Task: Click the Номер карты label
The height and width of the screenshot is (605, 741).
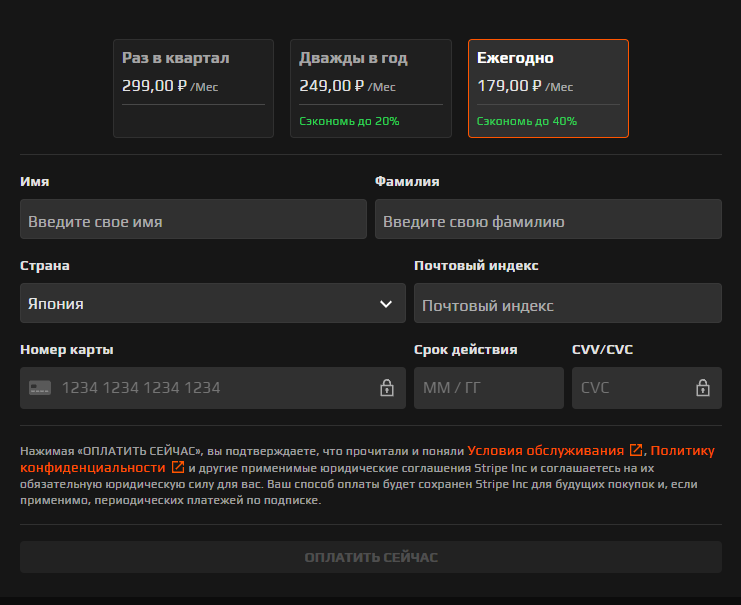Action: [67, 350]
